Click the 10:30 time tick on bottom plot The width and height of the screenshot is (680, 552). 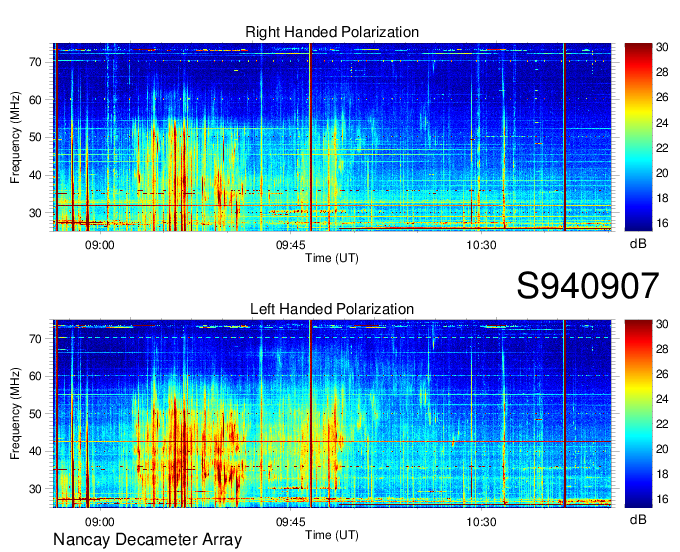coord(481,522)
